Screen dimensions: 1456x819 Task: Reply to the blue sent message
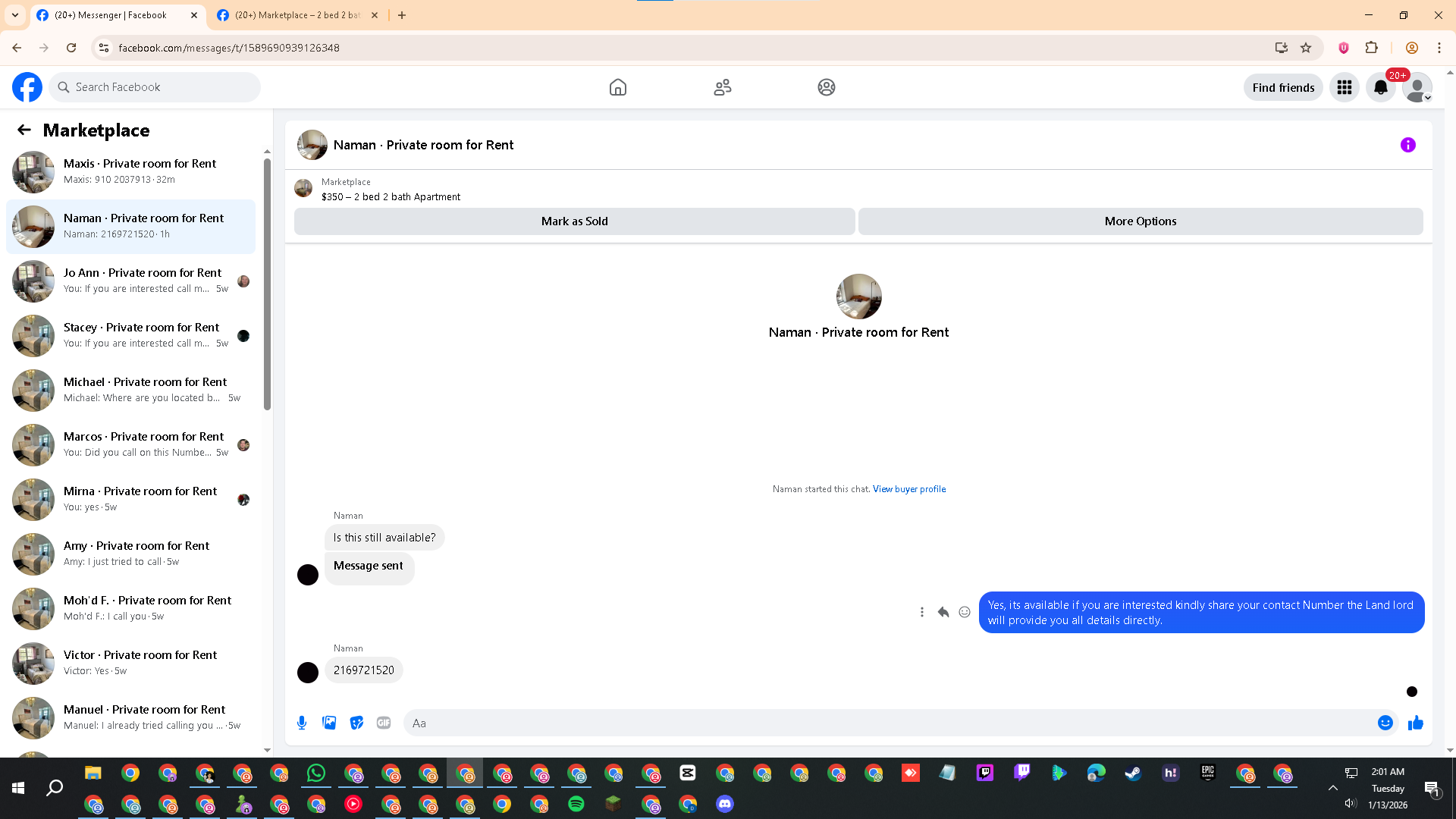pyautogui.click(x=943, y=612)
